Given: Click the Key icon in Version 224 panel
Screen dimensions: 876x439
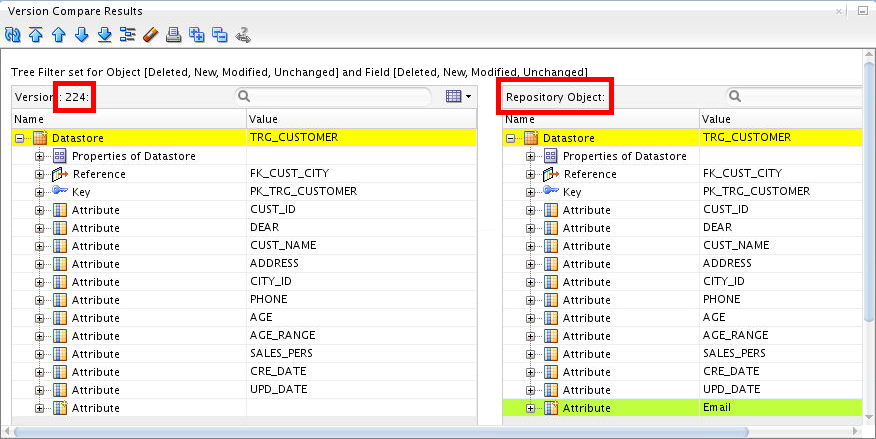Looking at the screenshot, I should (60, 191).
